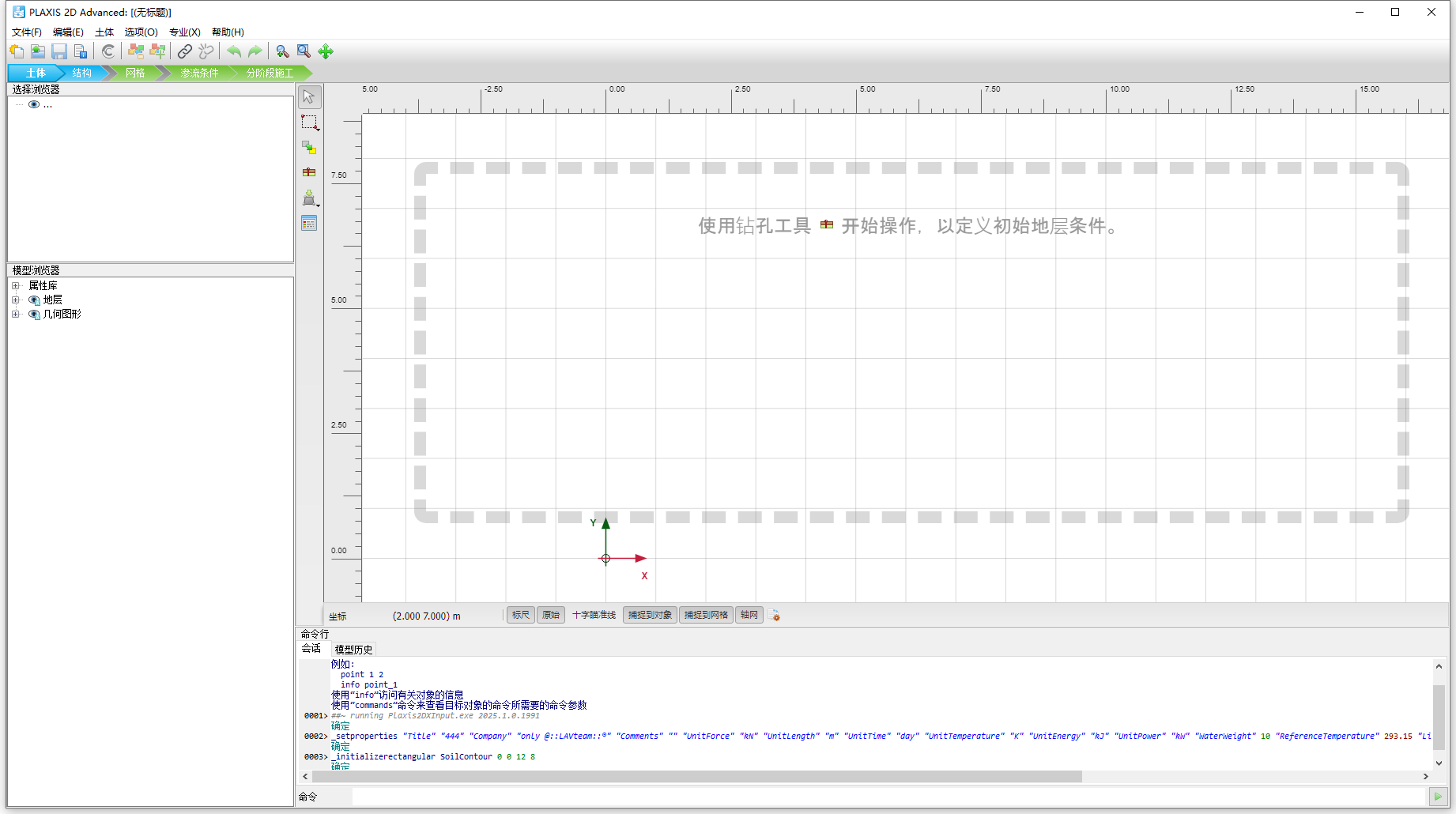The width and height of the screenshot is (1456, 814).
Task: Click the green Pan arrows icon
Action: (326, 51)
